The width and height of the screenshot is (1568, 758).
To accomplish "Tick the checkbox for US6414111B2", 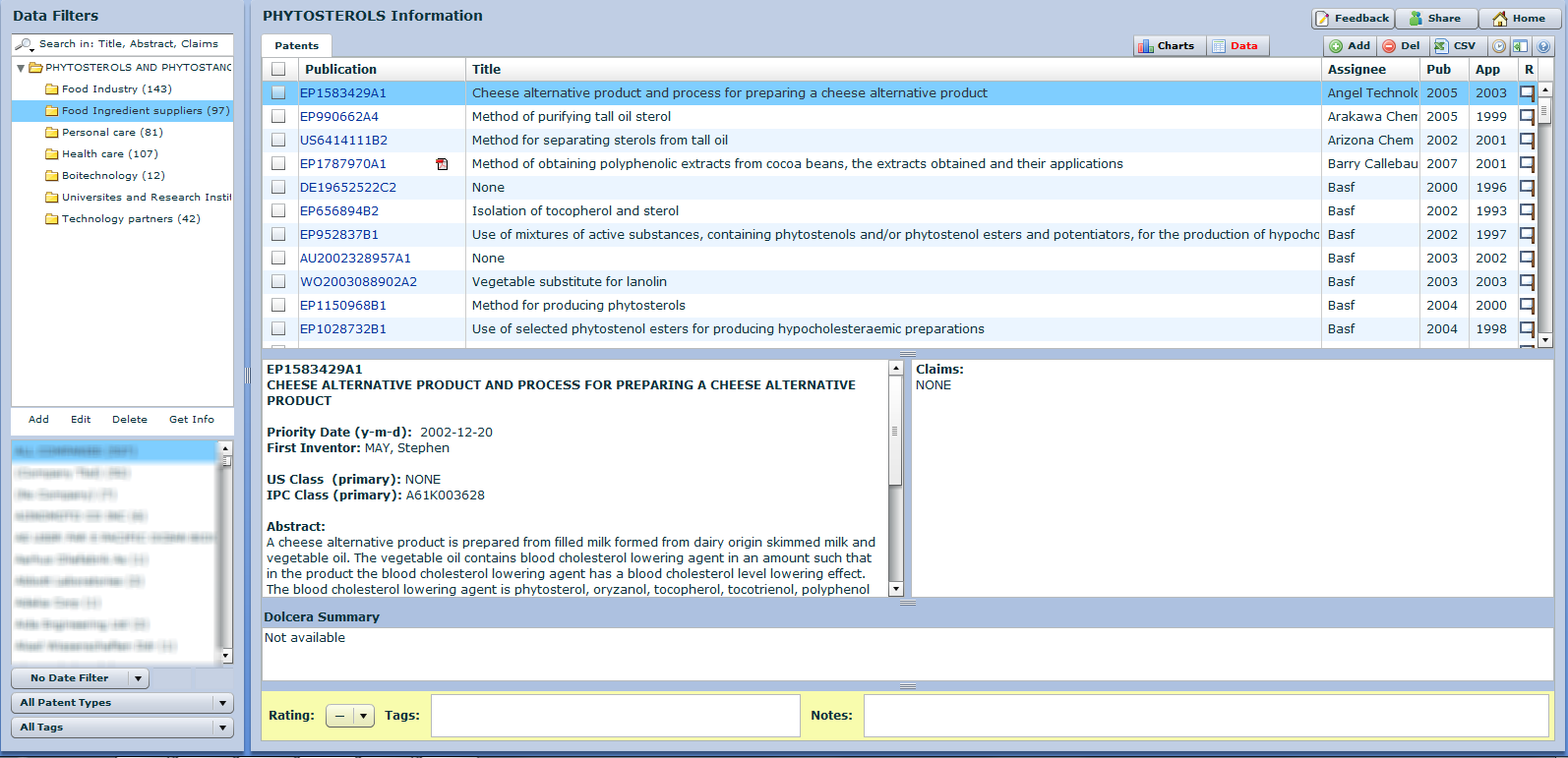I will (278, 141).
